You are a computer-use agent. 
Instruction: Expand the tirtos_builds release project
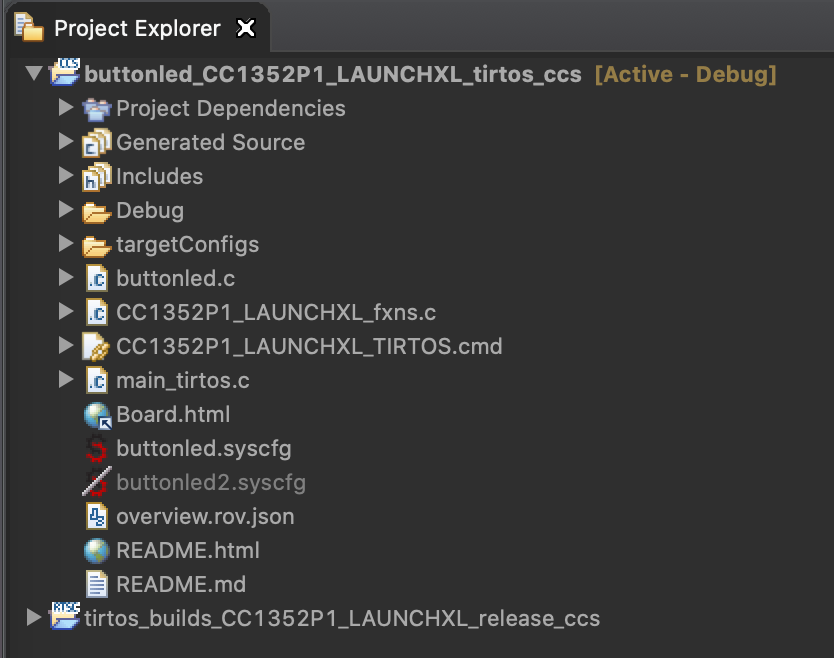pos(34,618)
